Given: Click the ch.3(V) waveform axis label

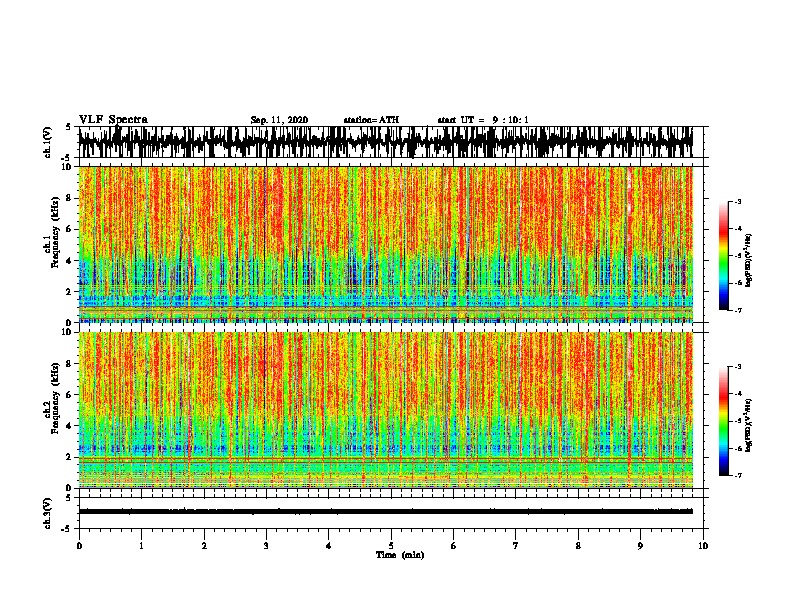Looking at the screenshot, I should (48, 513).
